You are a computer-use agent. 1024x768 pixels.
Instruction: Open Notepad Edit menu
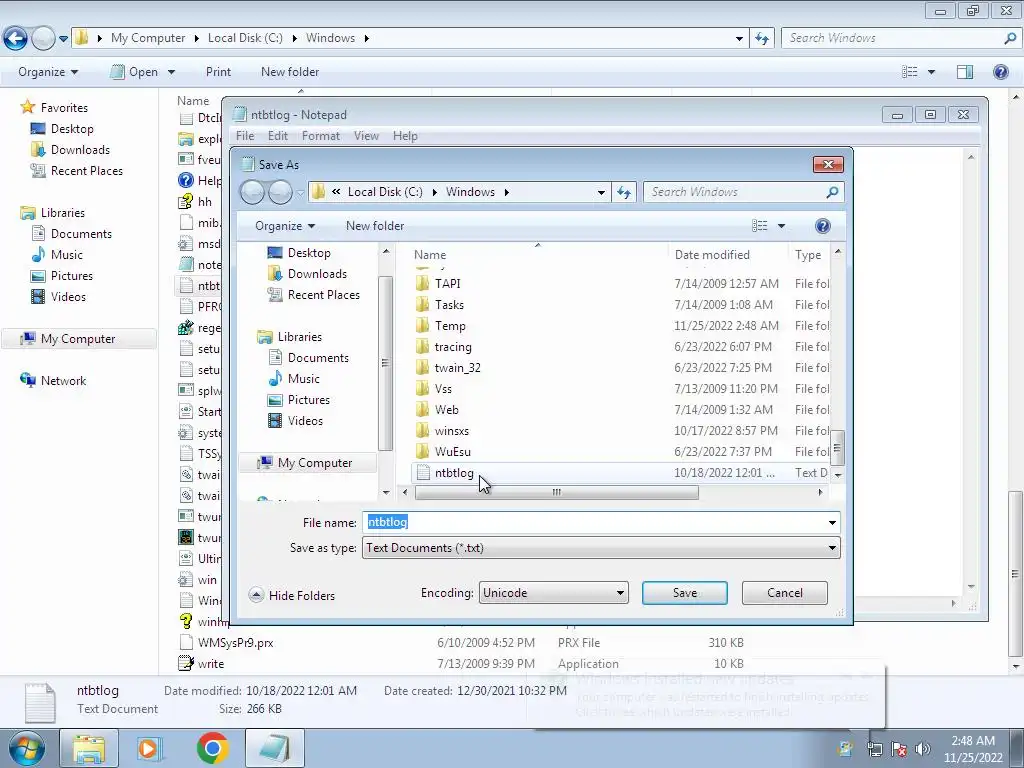278,136
